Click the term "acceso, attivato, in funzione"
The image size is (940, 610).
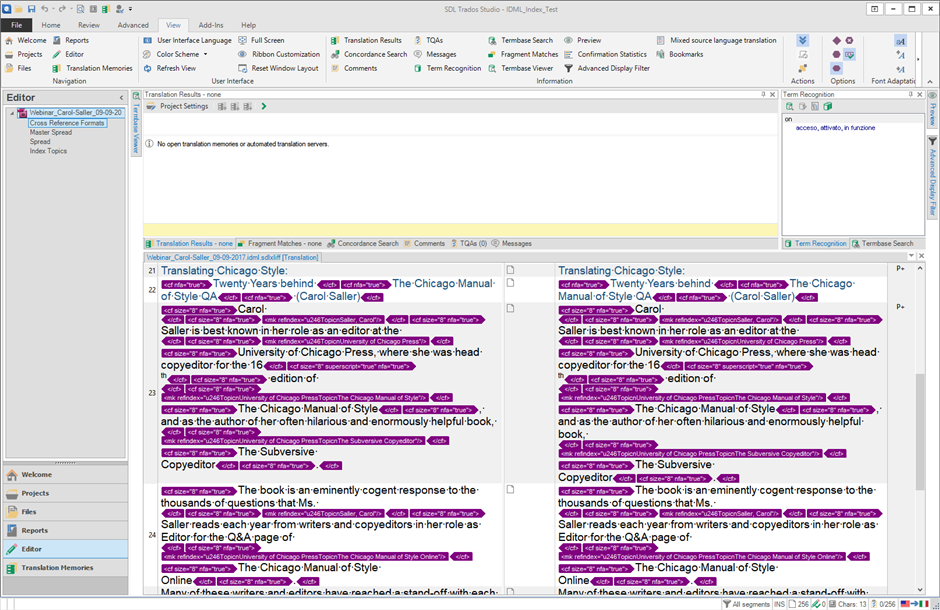pos(835,128)
